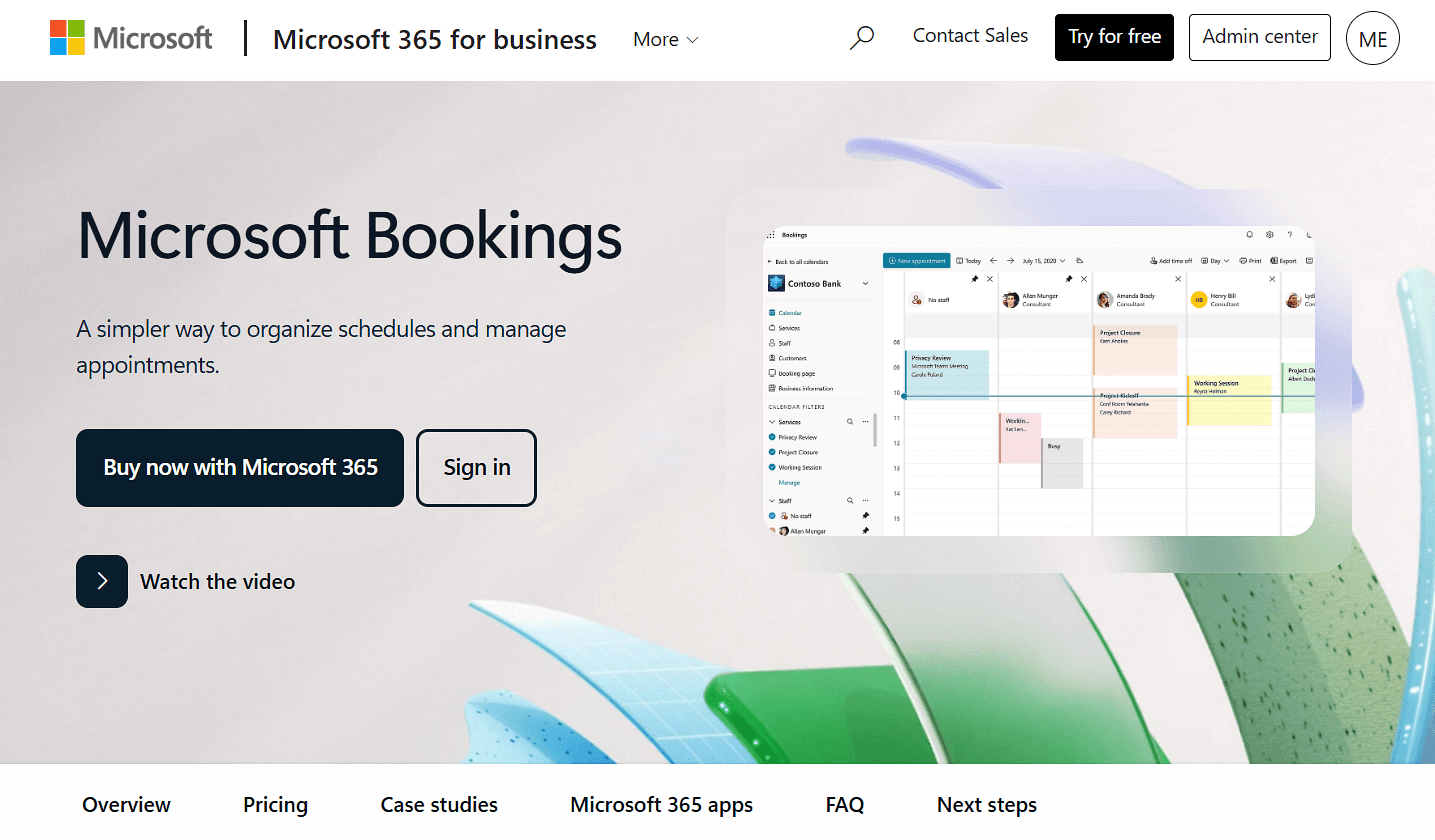Open the yellow Working Session appointment

[x=1229, y=400]
